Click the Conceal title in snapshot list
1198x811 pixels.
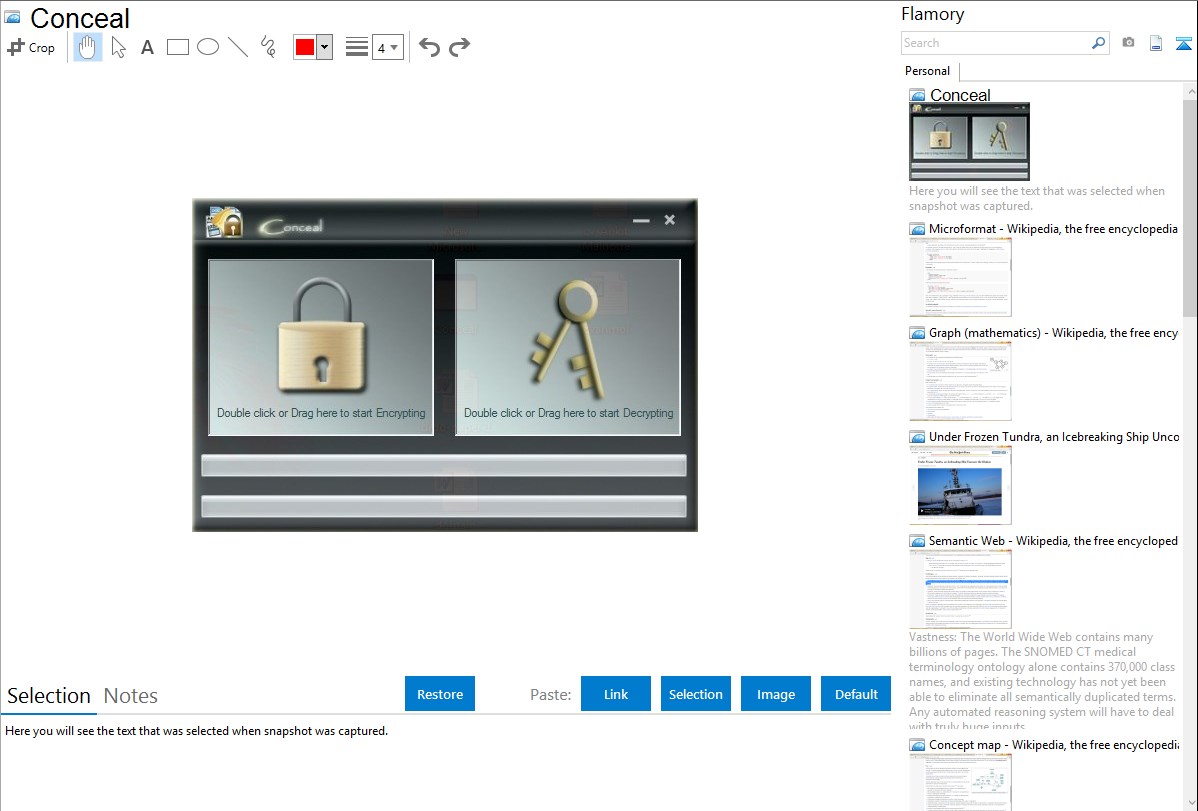[x=960, y=95]
